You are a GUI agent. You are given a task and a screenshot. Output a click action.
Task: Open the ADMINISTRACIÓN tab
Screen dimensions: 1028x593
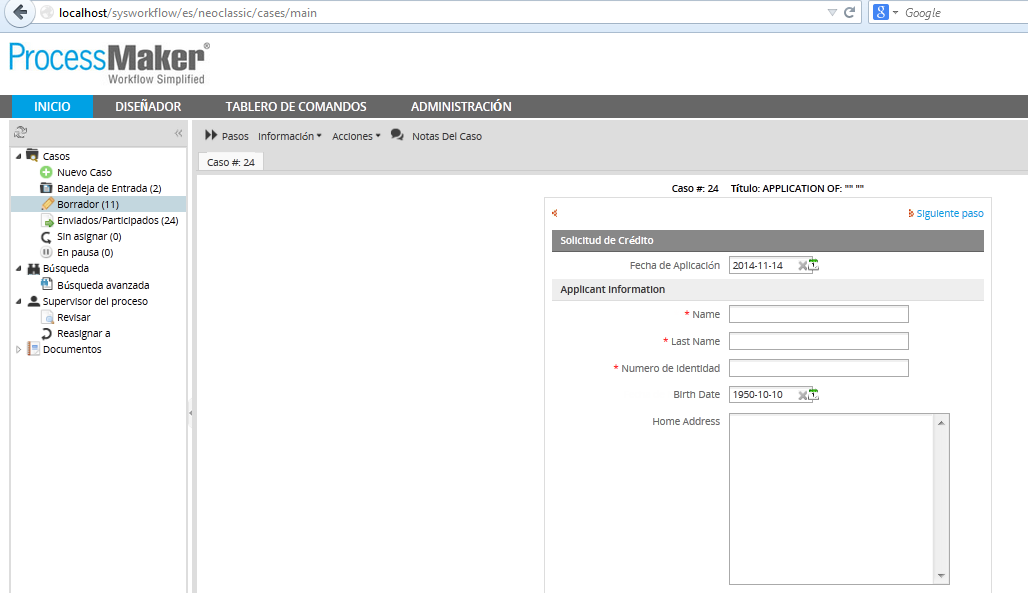(461, 107)
